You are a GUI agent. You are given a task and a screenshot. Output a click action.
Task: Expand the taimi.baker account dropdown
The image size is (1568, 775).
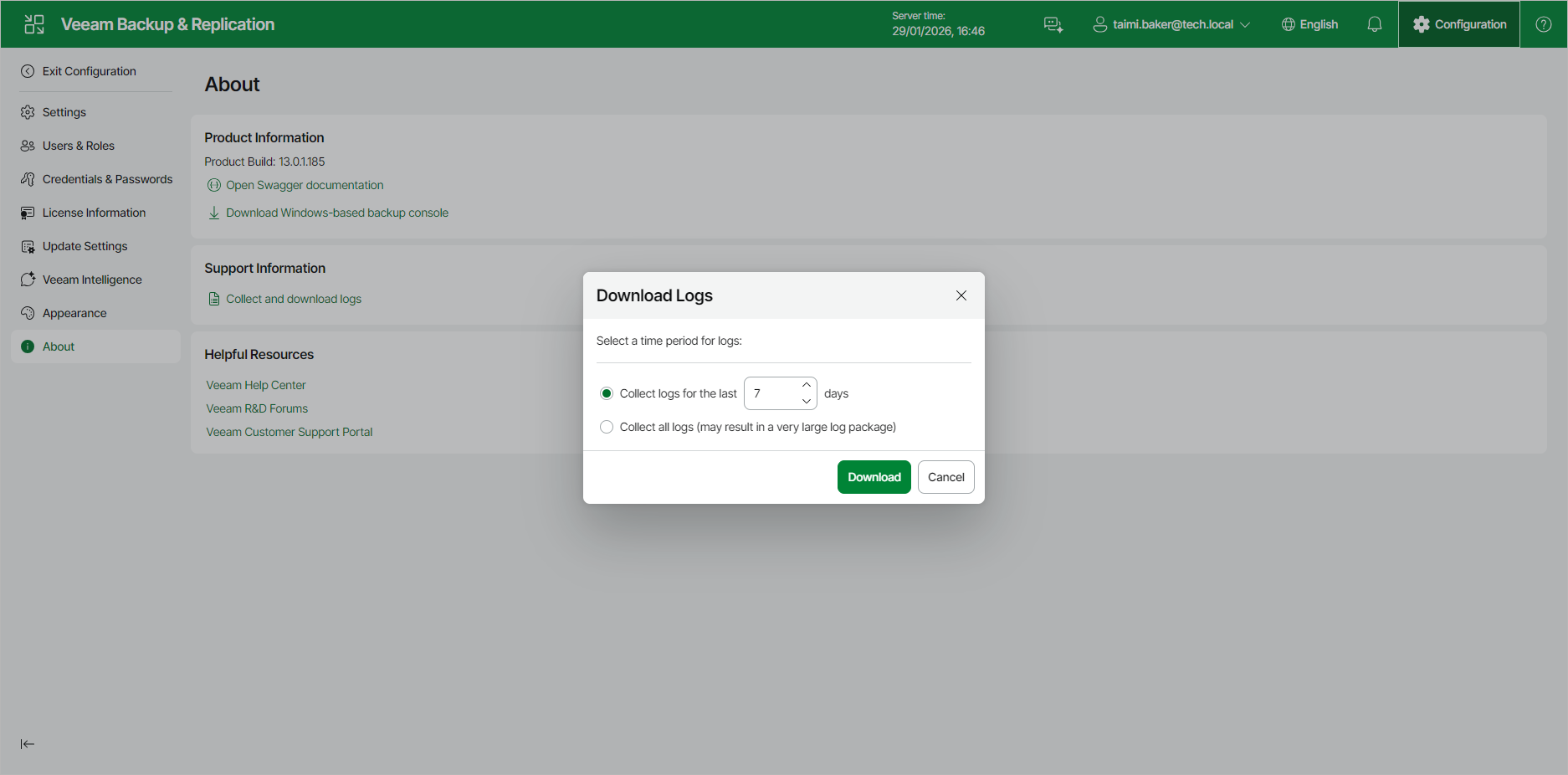pos(1171,24)
